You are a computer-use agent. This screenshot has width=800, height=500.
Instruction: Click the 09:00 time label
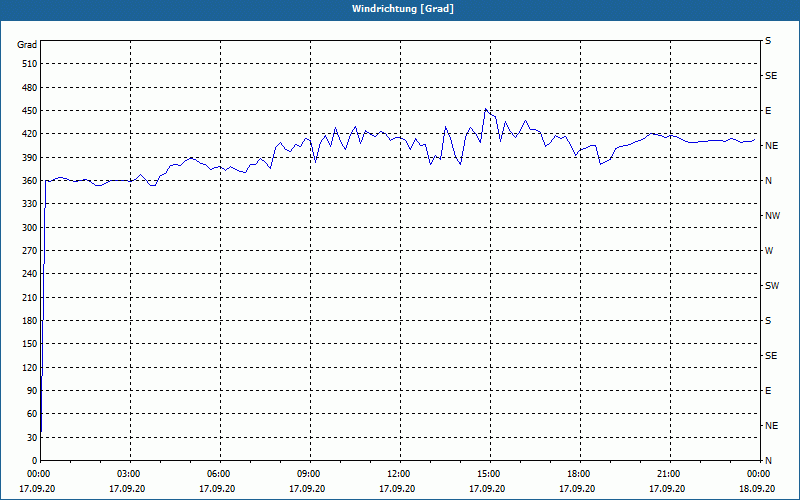(310, 474)
